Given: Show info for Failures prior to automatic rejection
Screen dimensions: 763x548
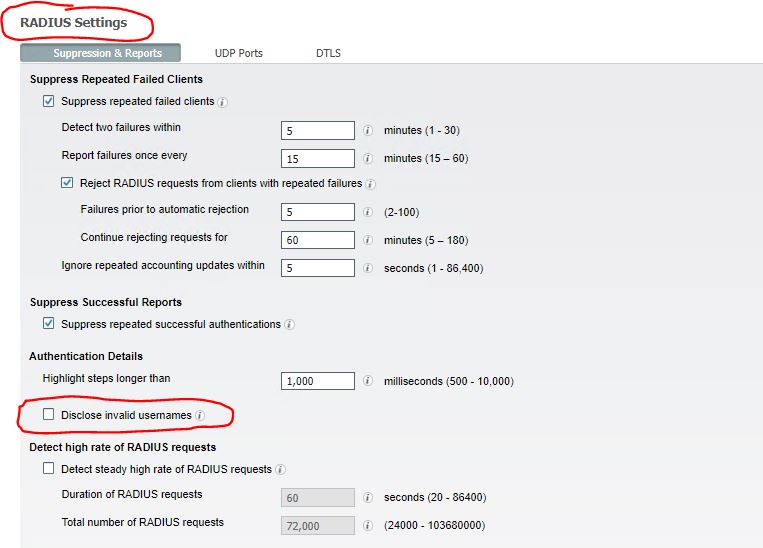Looking at the screenshot, I should 368,212.
